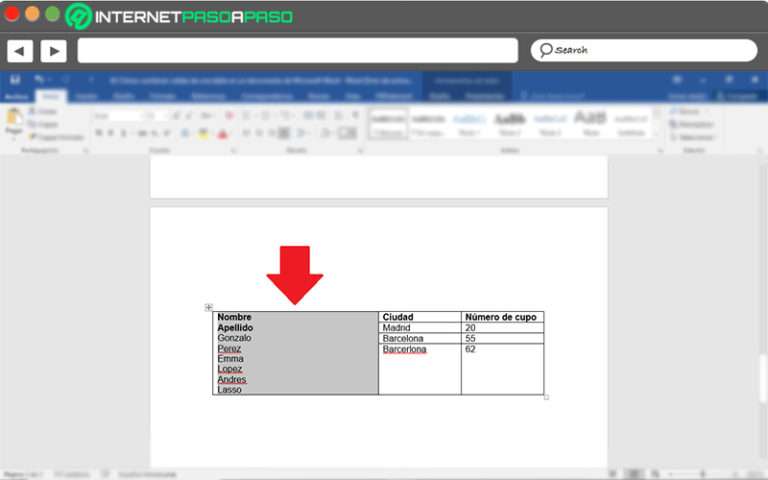The width and height of the screenshot is (768, 480).
Task: Click the zoom slider in status bar
Action: 702,474
